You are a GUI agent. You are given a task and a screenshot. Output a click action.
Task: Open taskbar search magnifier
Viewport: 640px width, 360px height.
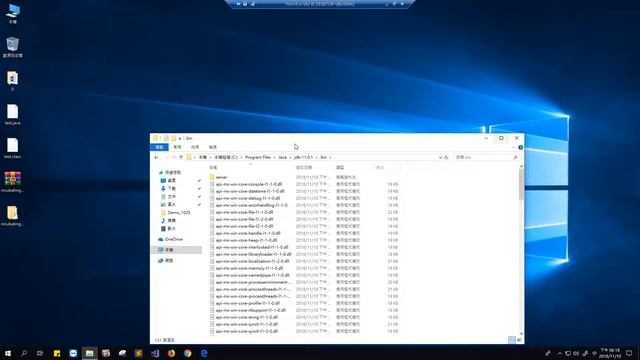pyautogui.click(x=24, y=353)
